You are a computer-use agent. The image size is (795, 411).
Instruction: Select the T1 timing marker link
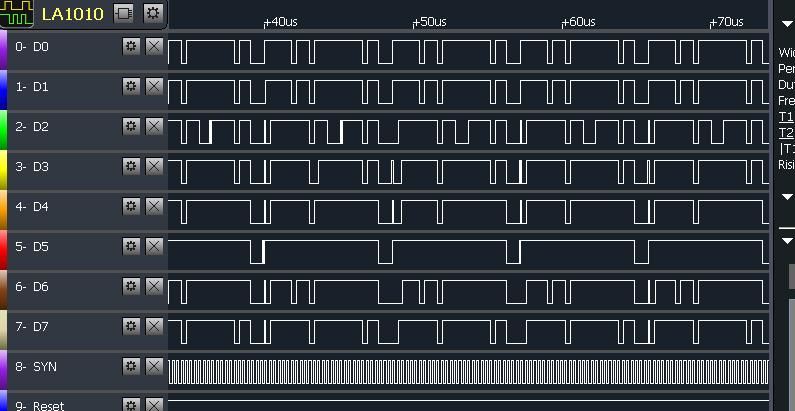click(x=785, y=117)
